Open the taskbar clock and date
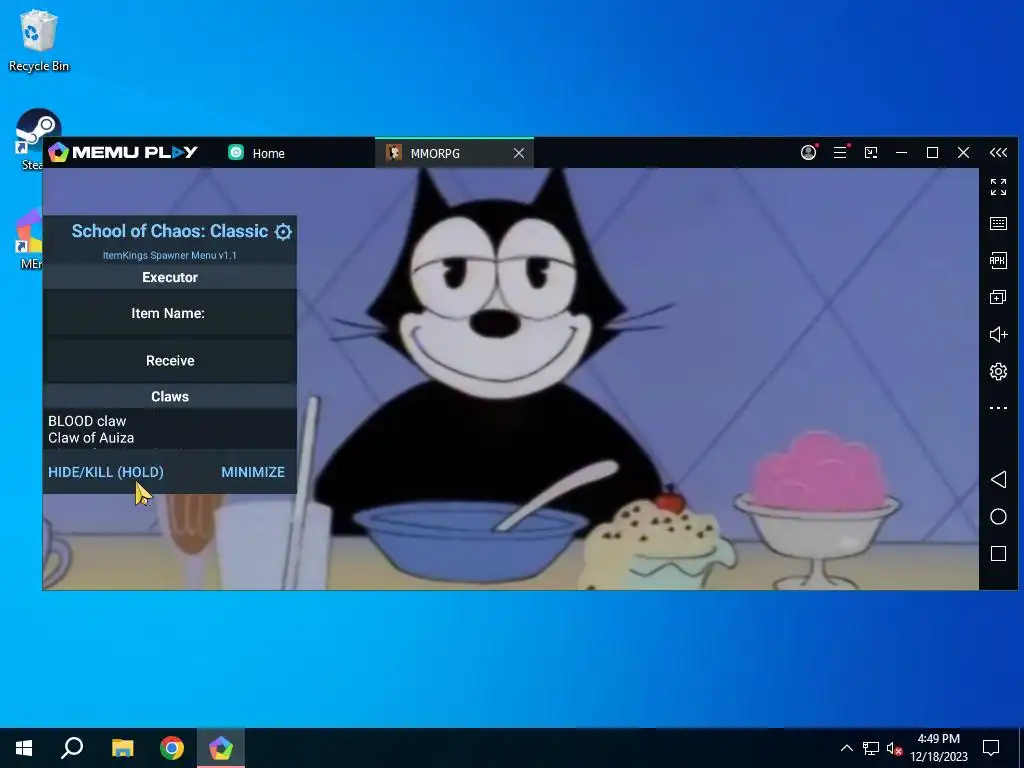Screen dimensions: 1024x768 point(938,748)
